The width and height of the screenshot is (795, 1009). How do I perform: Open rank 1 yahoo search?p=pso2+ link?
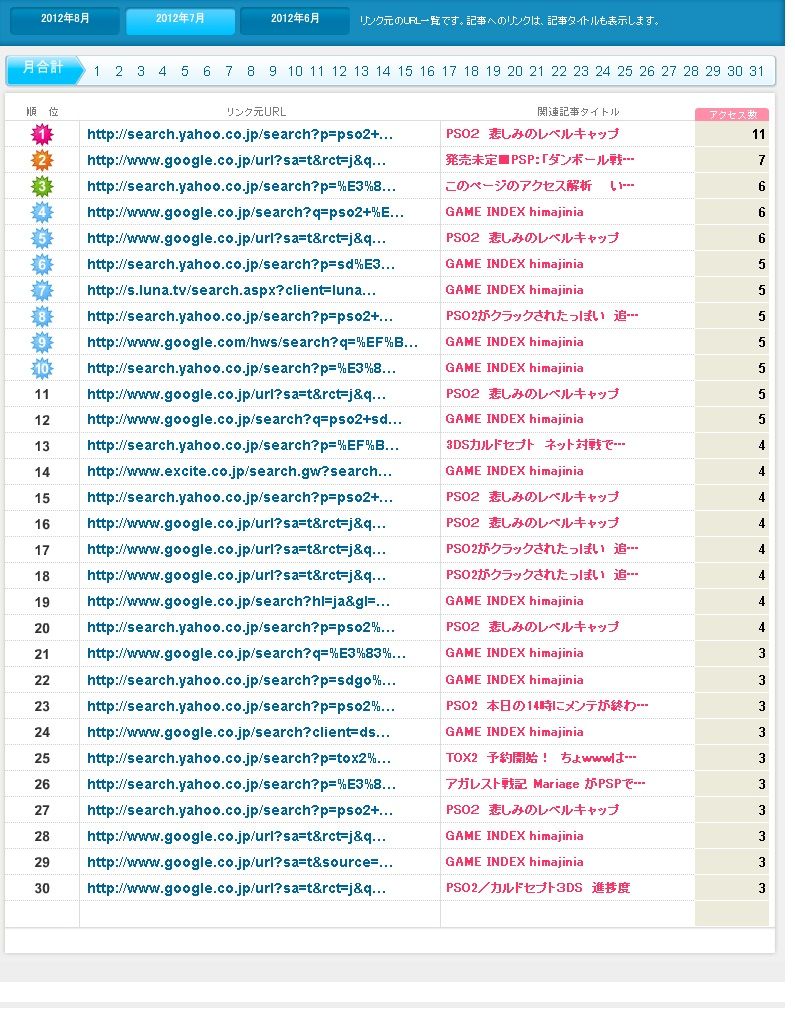(x=239, y=134)
